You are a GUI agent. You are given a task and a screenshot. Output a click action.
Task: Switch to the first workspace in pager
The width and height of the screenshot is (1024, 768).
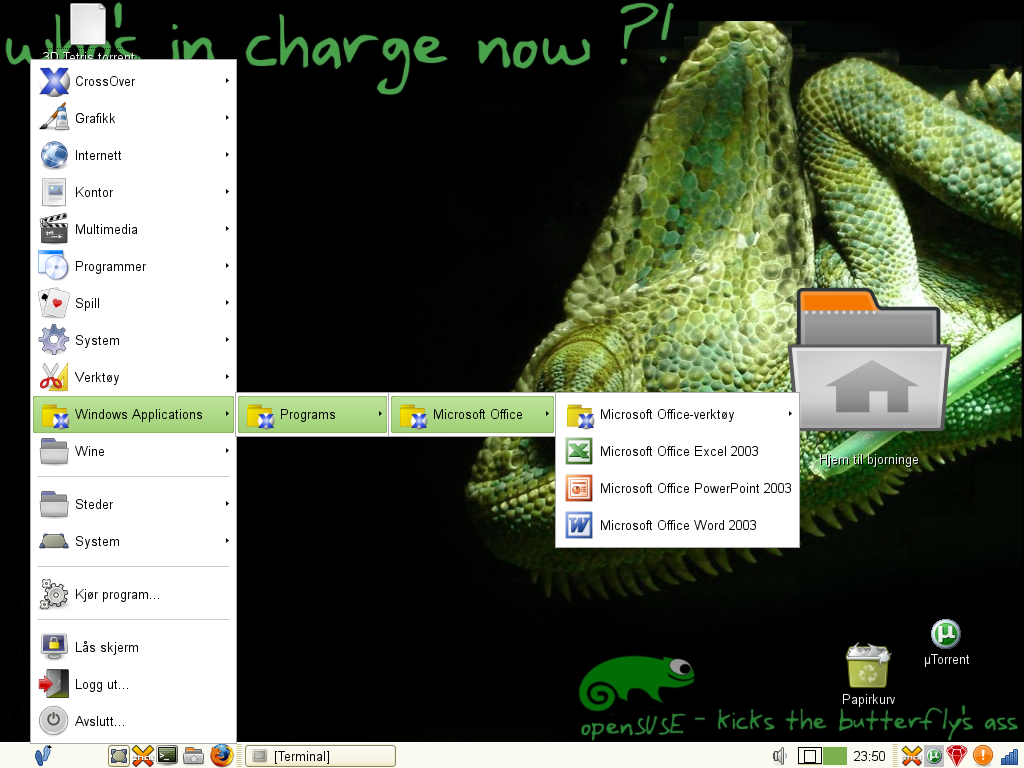coord(809,756)
